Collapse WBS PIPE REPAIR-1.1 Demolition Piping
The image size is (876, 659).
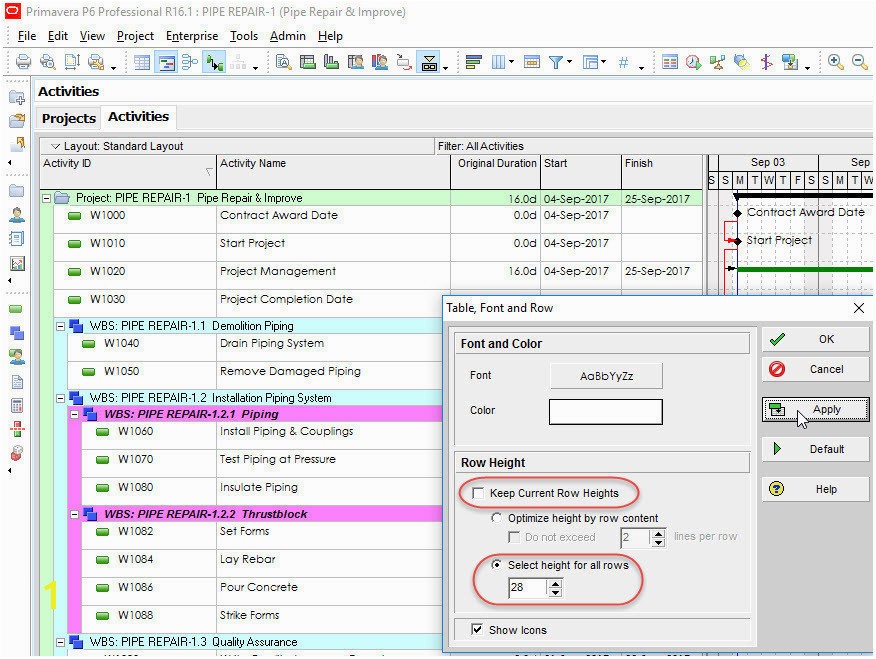pos(60,326)
